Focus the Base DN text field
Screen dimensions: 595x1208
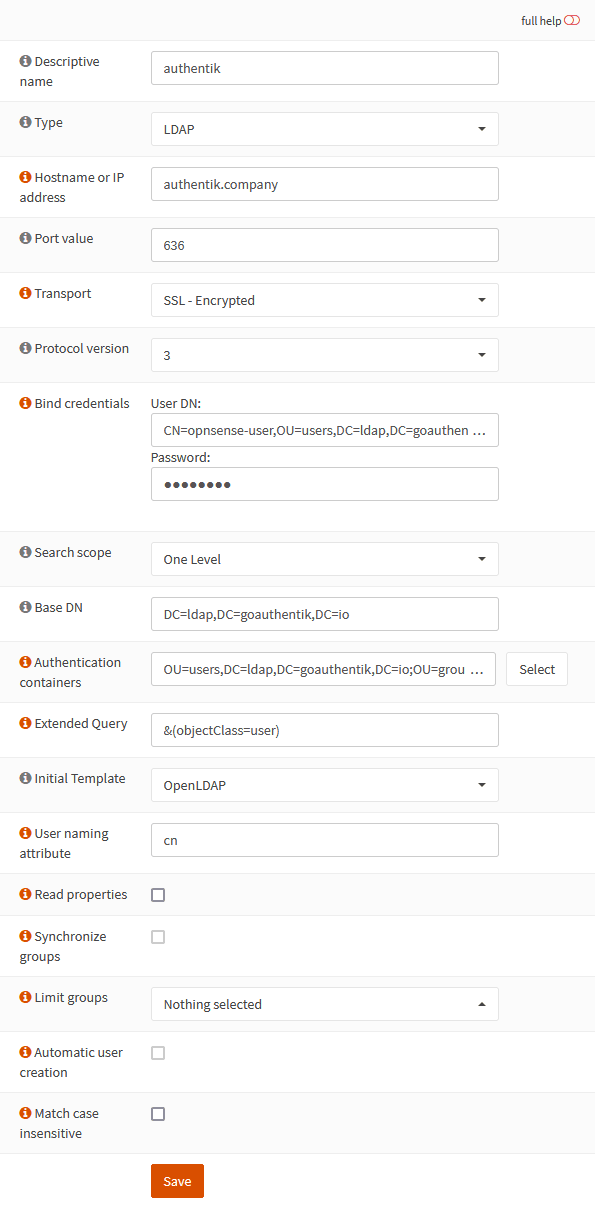point(324,614)
